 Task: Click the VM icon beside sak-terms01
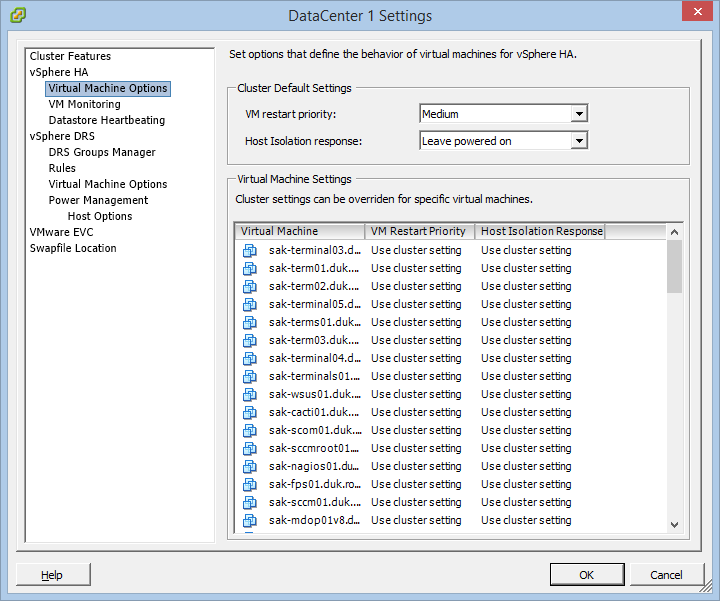[x=249, y=323]
